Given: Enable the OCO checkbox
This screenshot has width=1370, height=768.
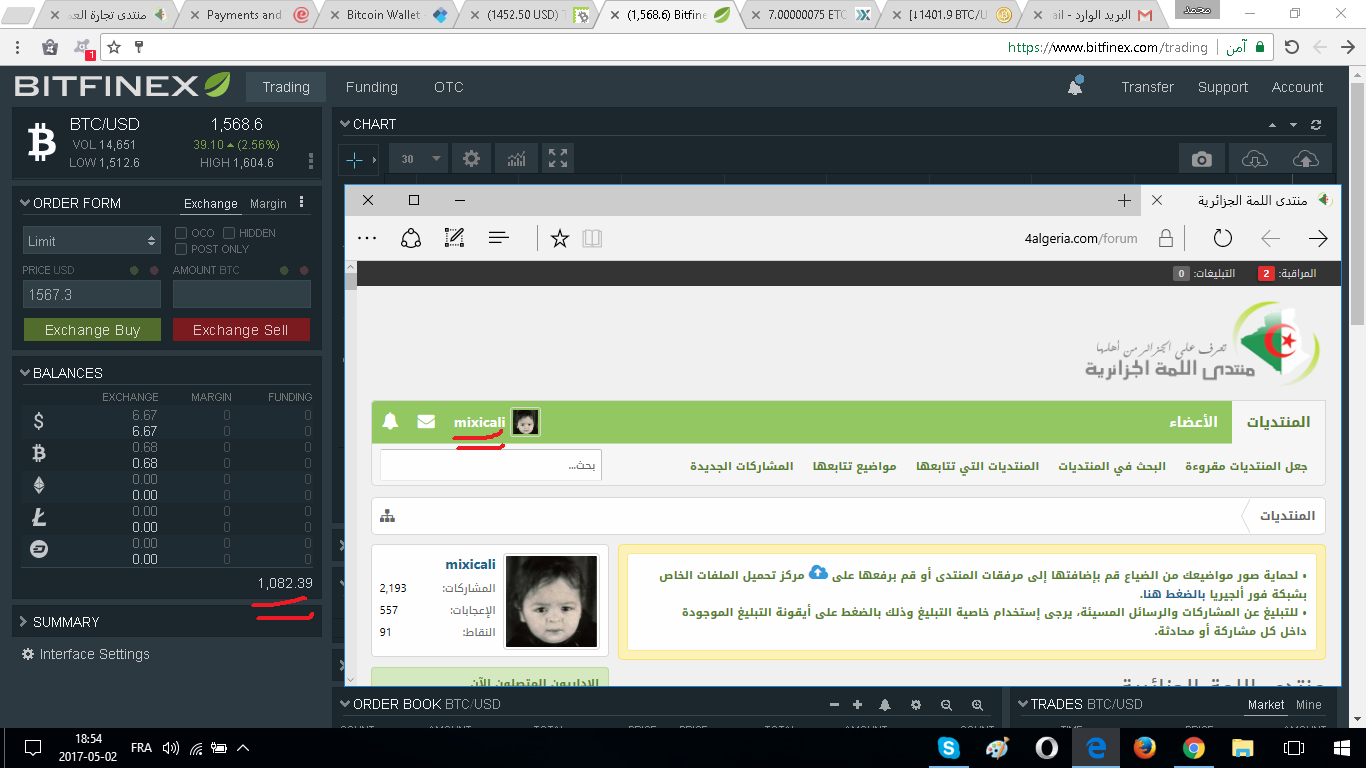Looking at the screenshot, I should click(181, 233).
